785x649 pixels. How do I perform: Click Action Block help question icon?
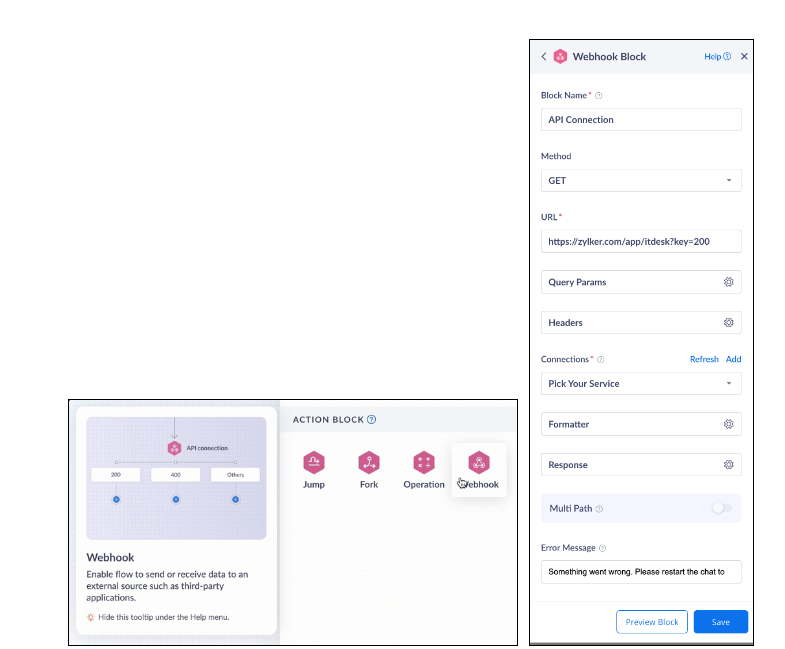click(372, 420)
